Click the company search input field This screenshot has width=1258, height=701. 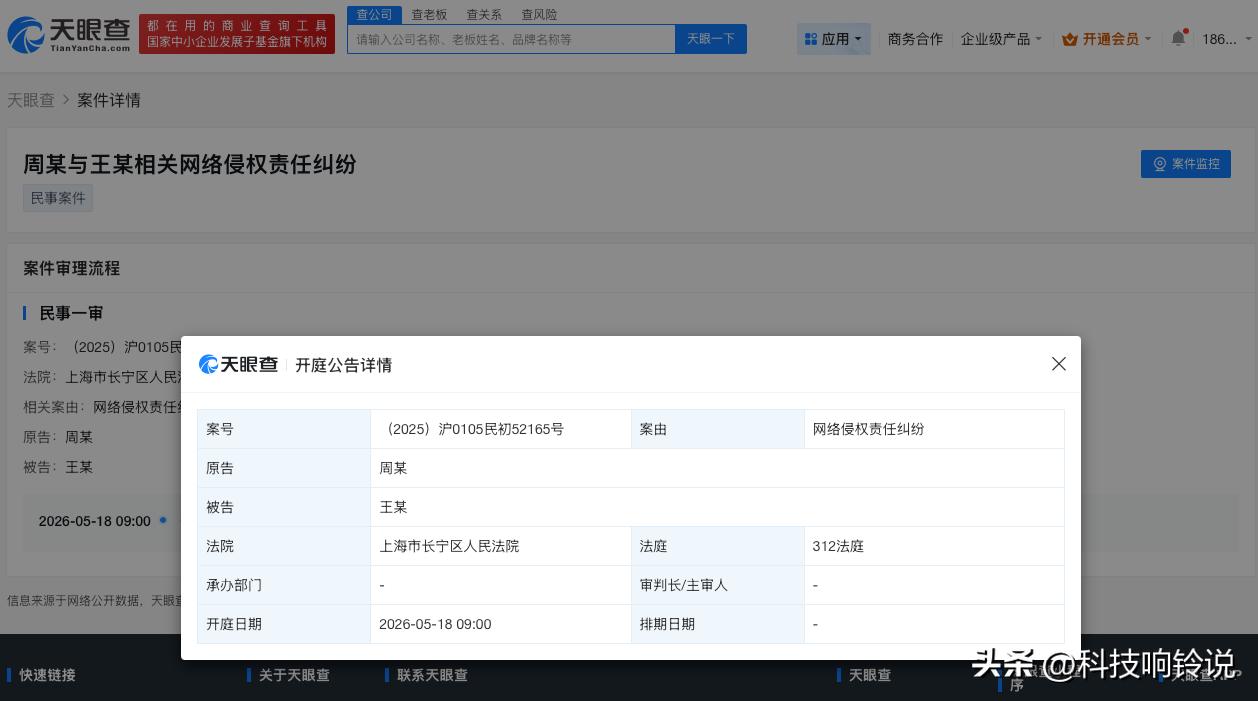pos(511,39)
